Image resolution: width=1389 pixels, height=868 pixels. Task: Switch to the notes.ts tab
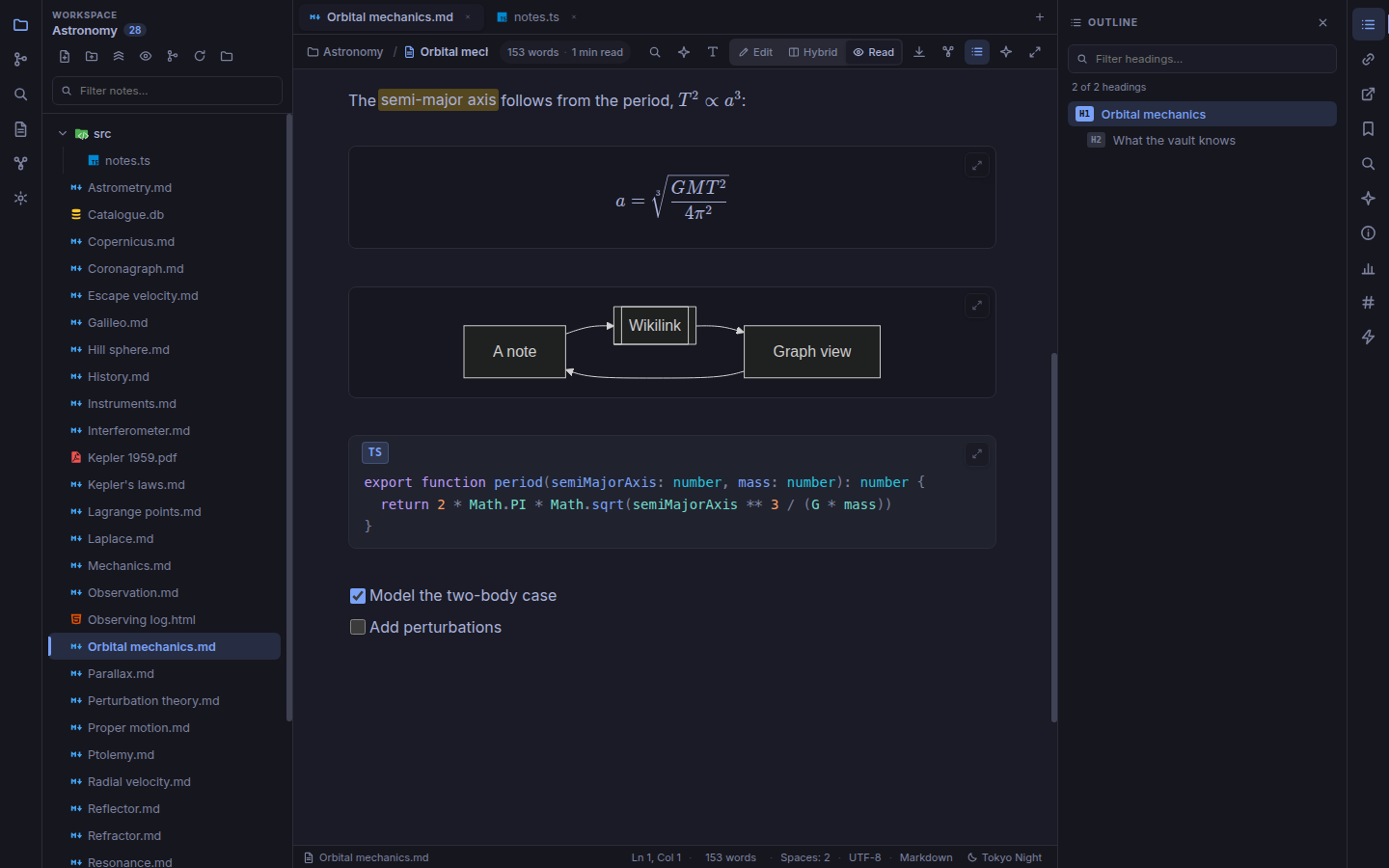[536, 17]
